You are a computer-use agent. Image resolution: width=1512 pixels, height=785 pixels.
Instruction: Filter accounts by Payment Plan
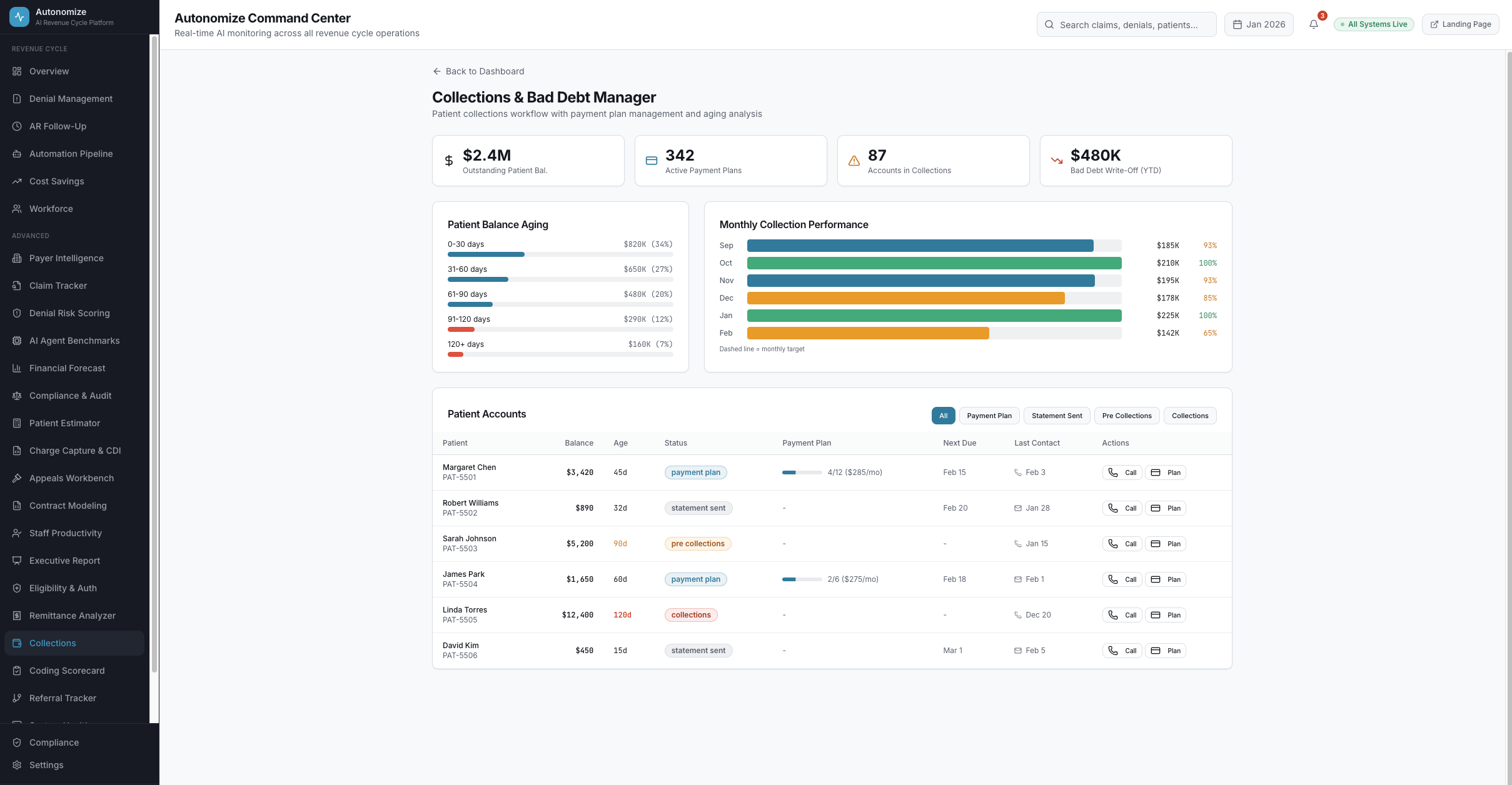pyautogui.click(x=989, y=416)
